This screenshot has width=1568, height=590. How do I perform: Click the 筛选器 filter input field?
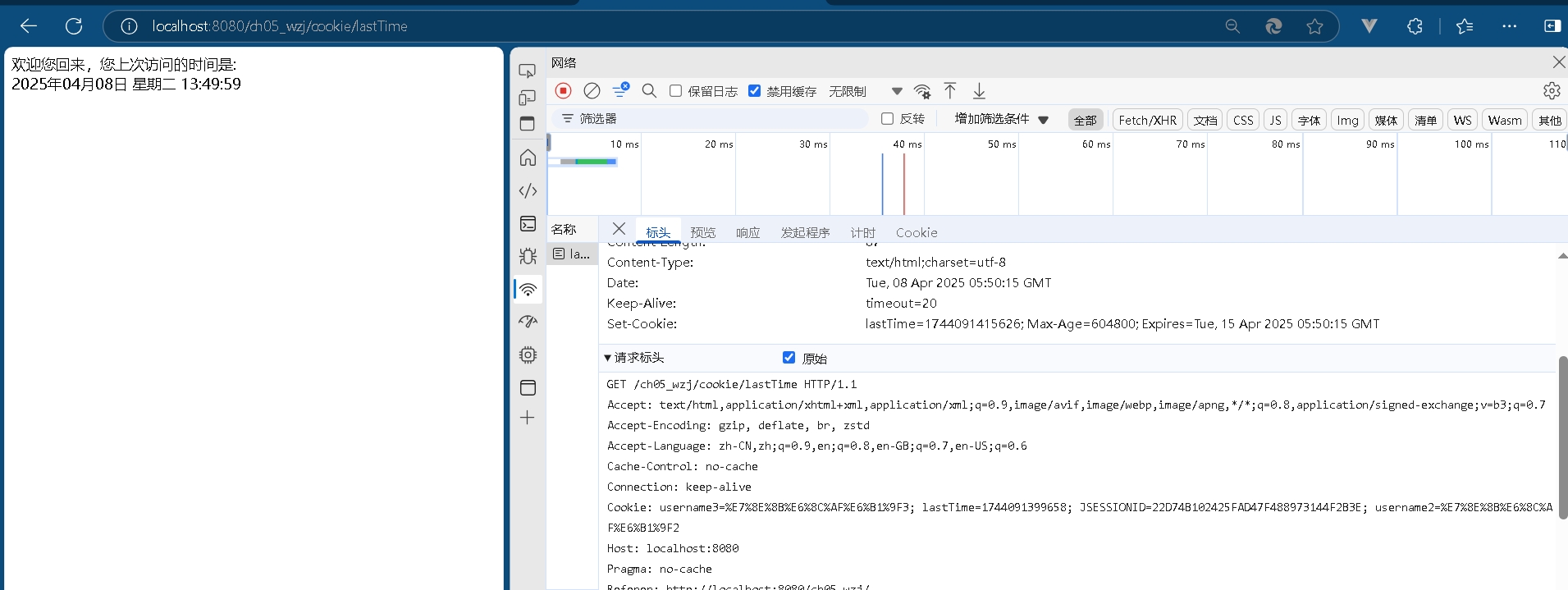click(x=714, y=119)
